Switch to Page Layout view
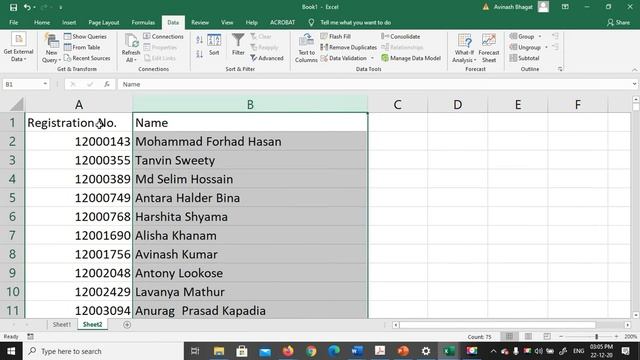Viewport: 640px width, 360px height. 528,336
